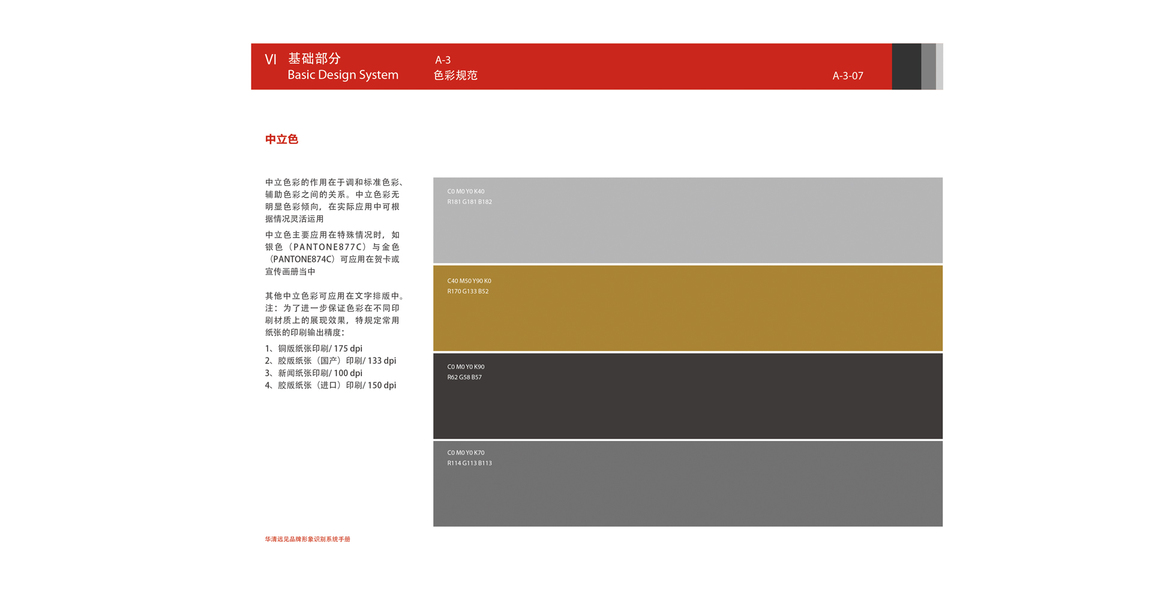Click the 'PANTONE877C' silver reference text

point(327,247)
